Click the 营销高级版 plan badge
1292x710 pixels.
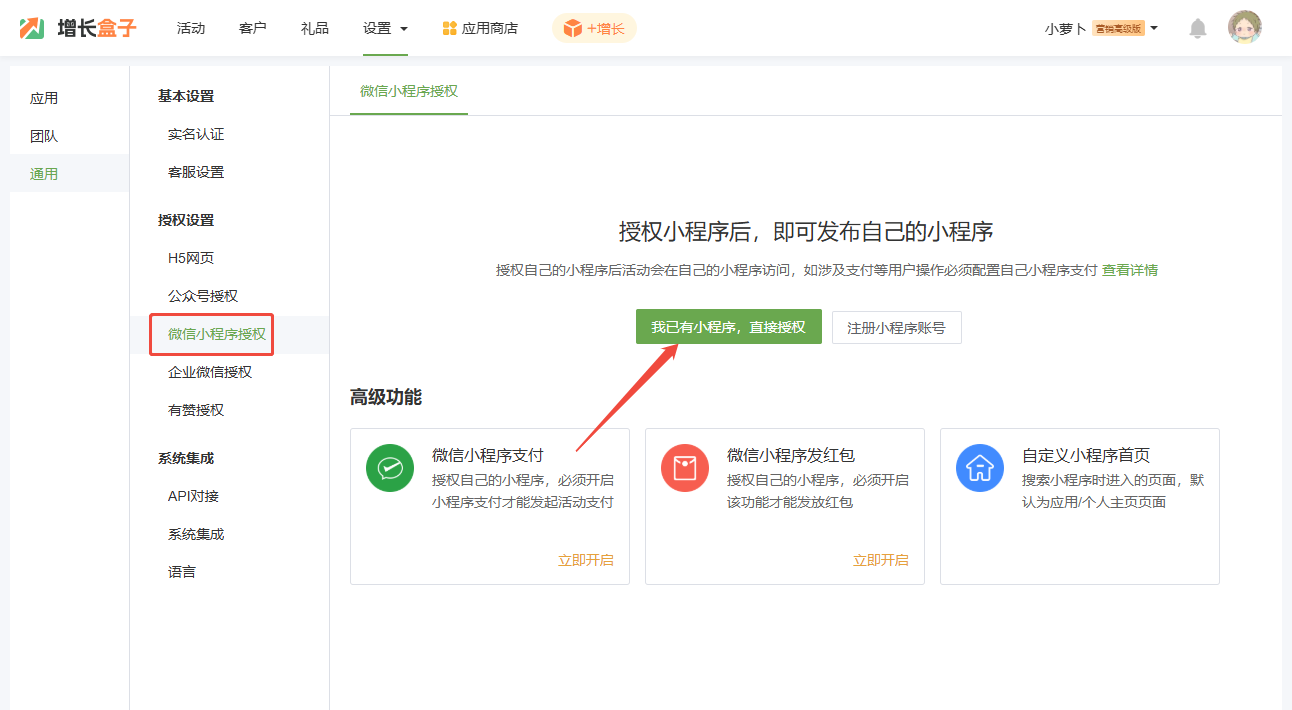click(x=1119, y=28)
